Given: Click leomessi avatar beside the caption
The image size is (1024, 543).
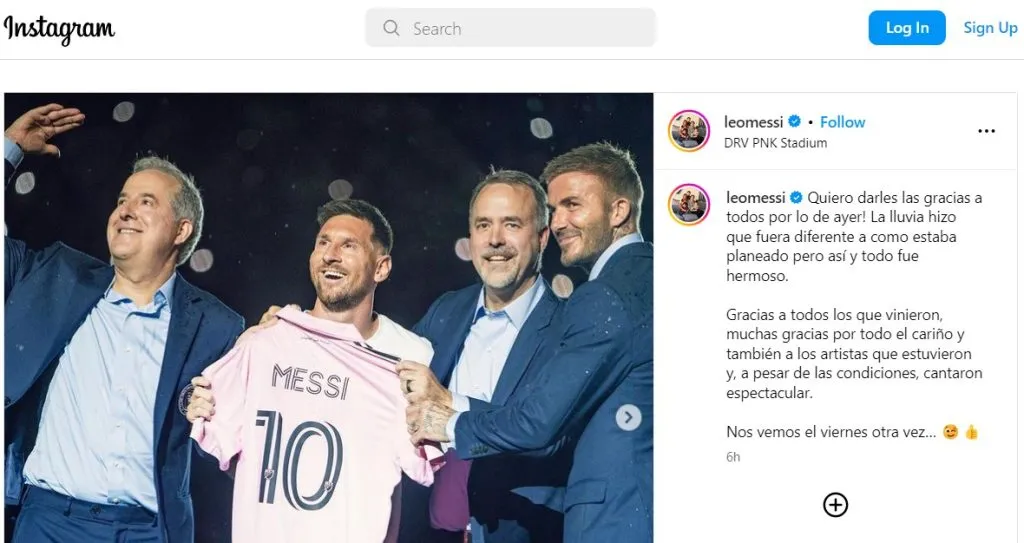Looking at the screenshot, I should click(x=689, y=204).
